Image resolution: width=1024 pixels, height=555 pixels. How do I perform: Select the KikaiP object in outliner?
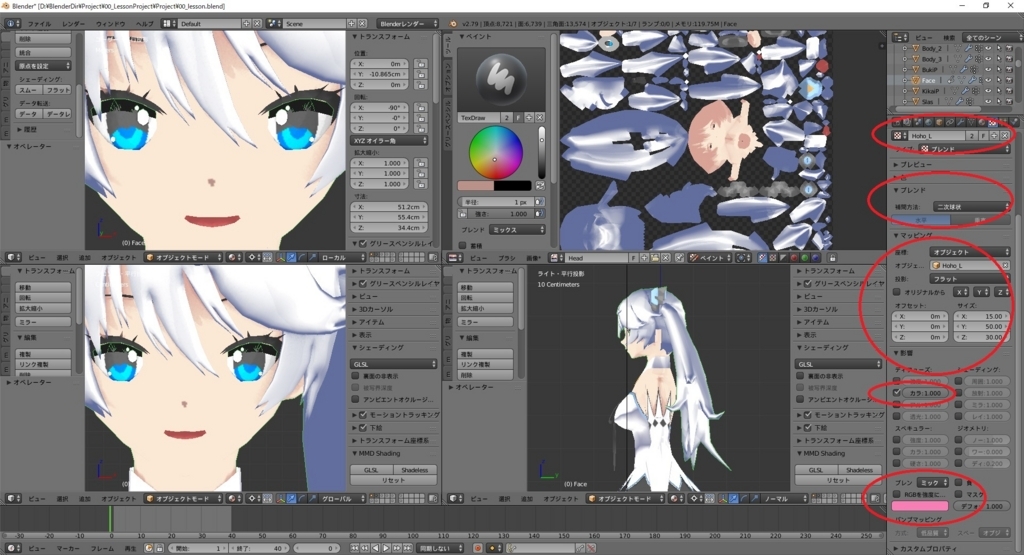[x=930, y=91]
